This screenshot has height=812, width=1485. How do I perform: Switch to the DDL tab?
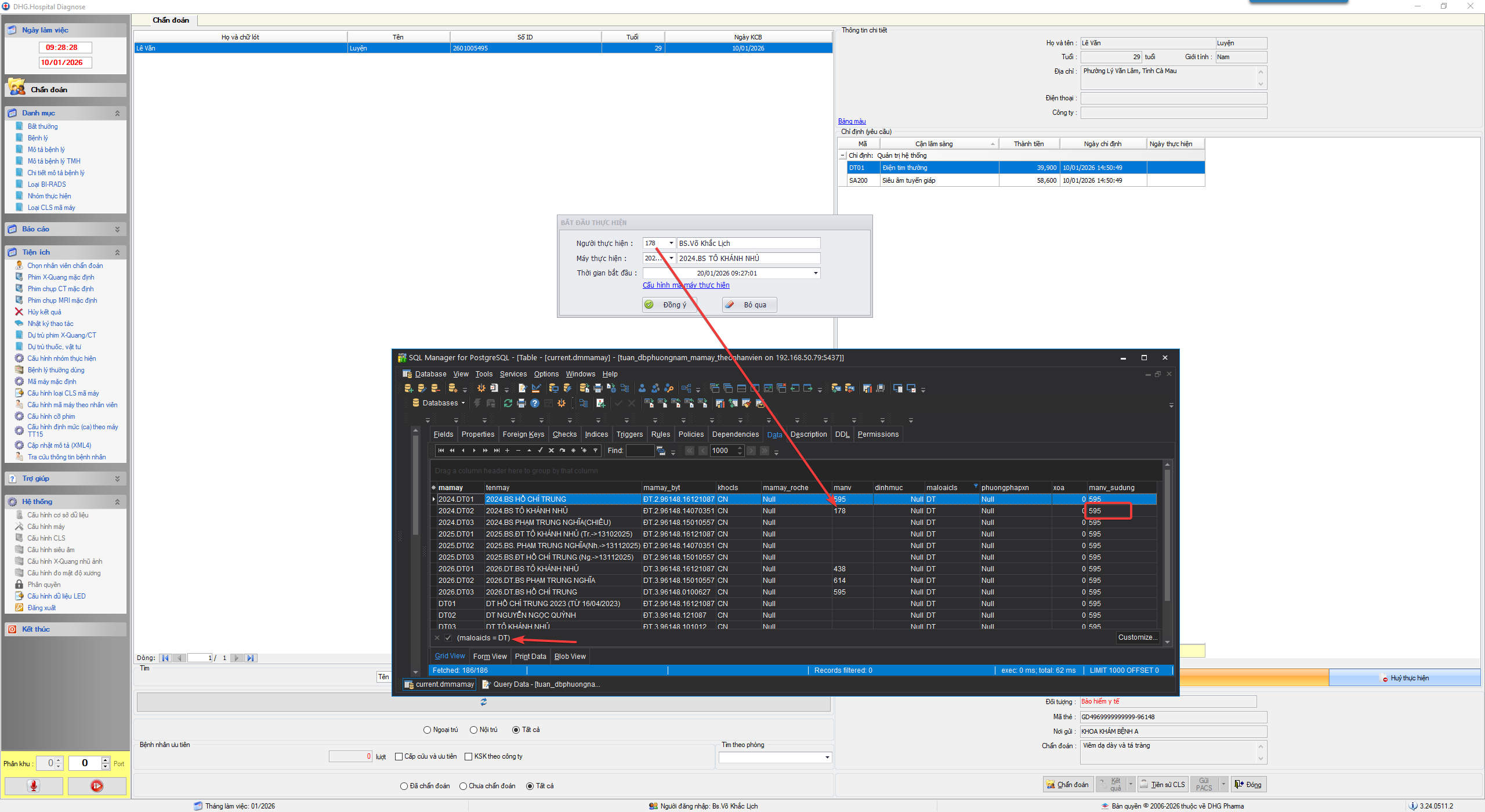click(842, 434)
